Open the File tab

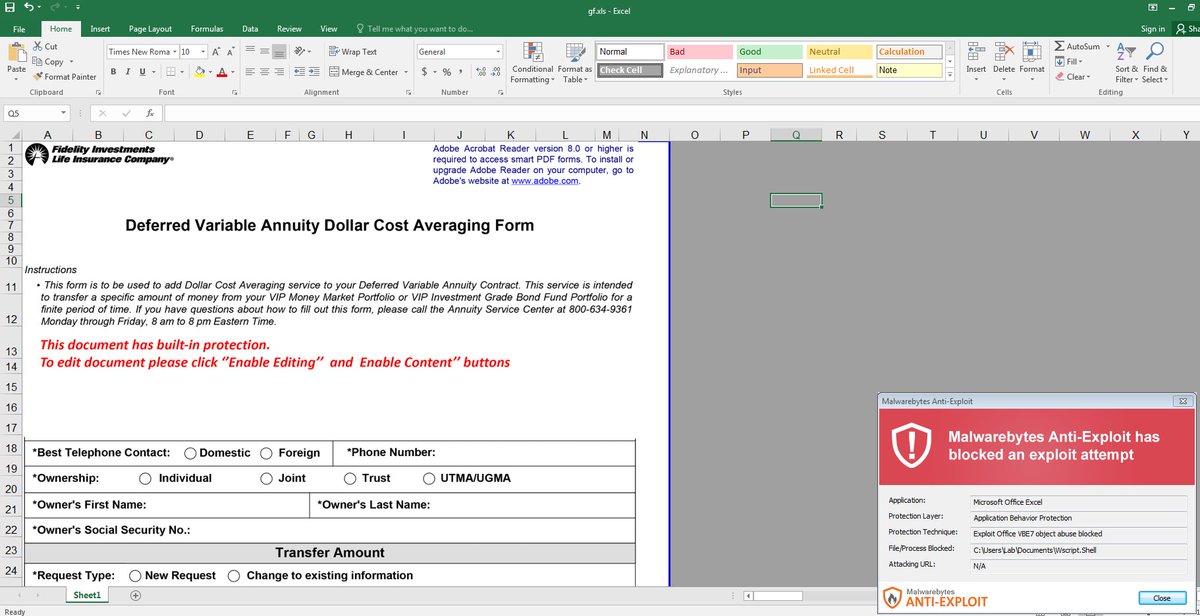(19, 29)
